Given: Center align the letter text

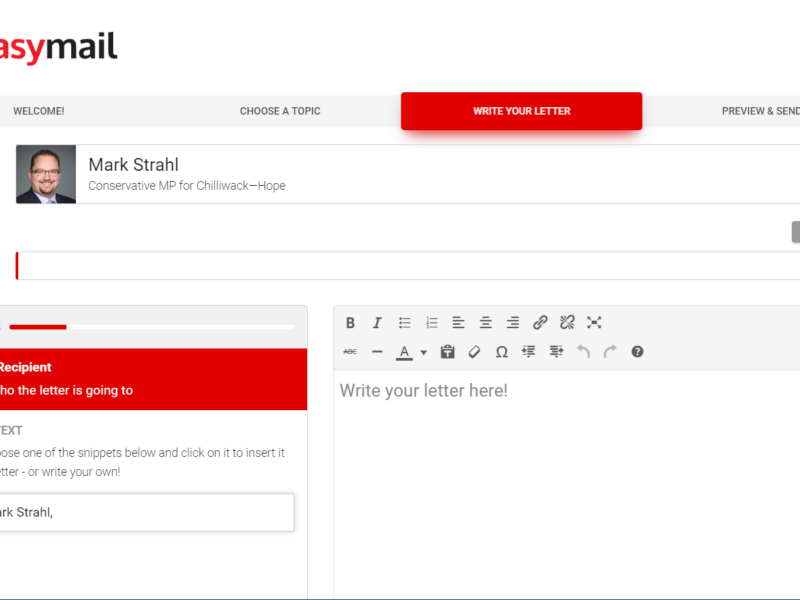Looking at the screenshot, I should (485, 323).
